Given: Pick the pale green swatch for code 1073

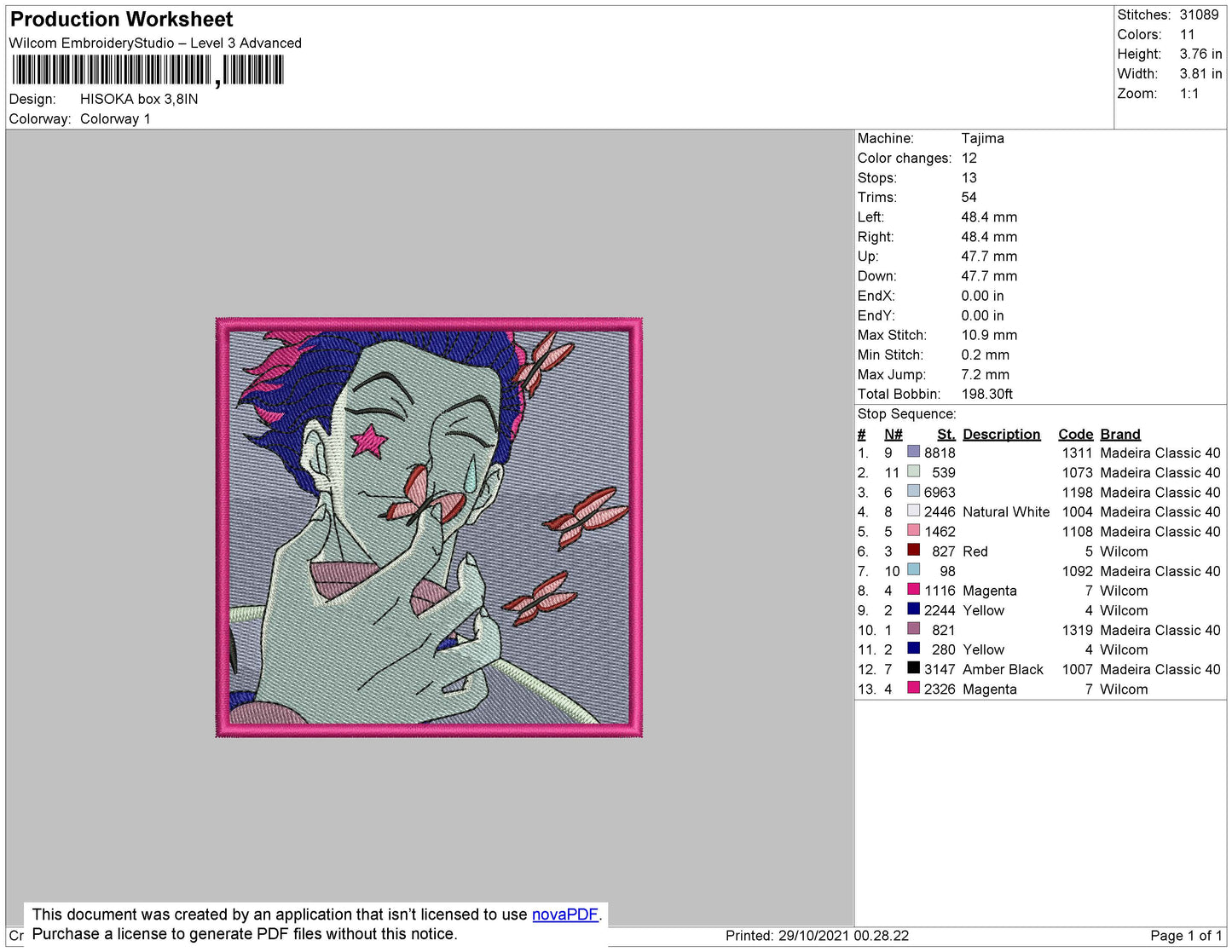Looking at the screenshot, I should tap(914, 471).
